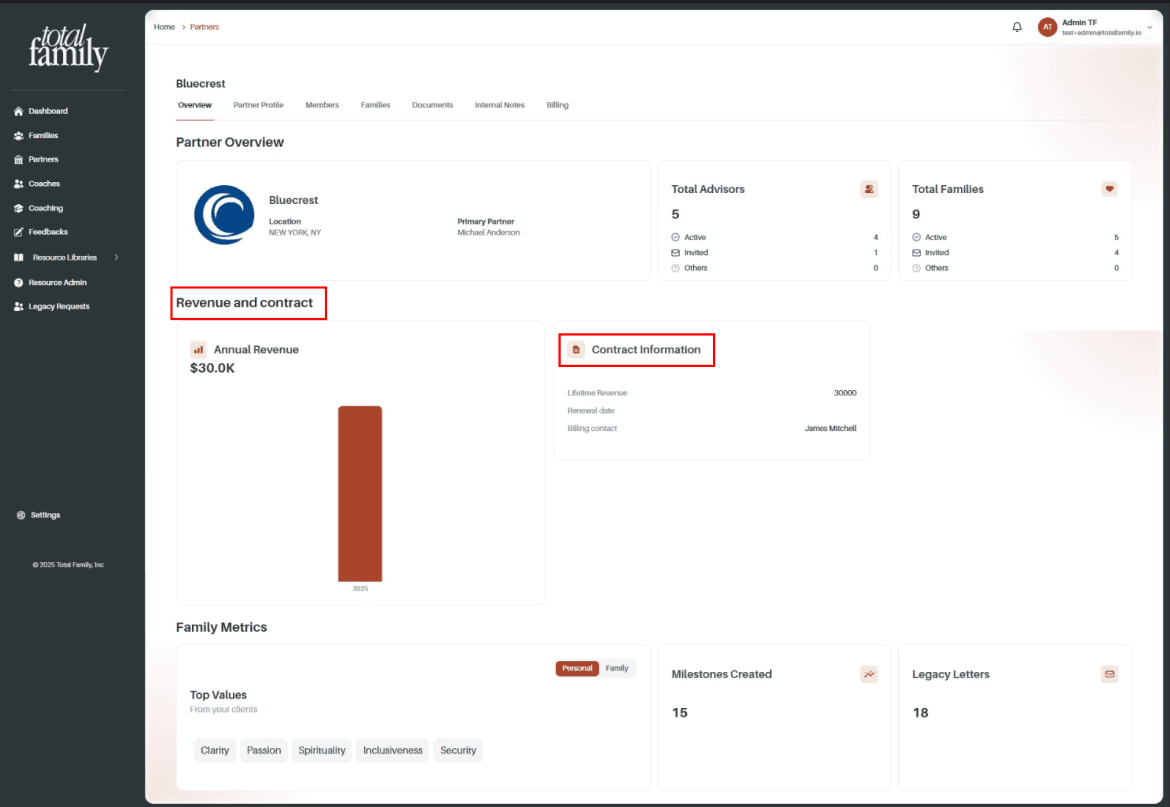Click the Legacy Letters envelope icon
This screenshot has width=1170, height=807.
(x=1110, y=674)
